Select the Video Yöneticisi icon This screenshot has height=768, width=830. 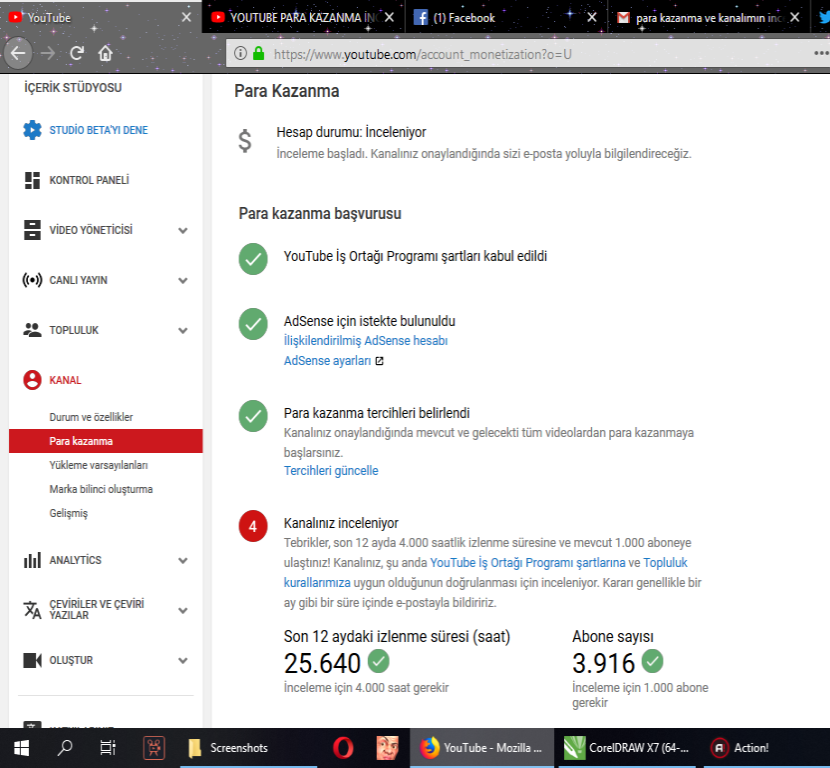(x=32, y=230)
